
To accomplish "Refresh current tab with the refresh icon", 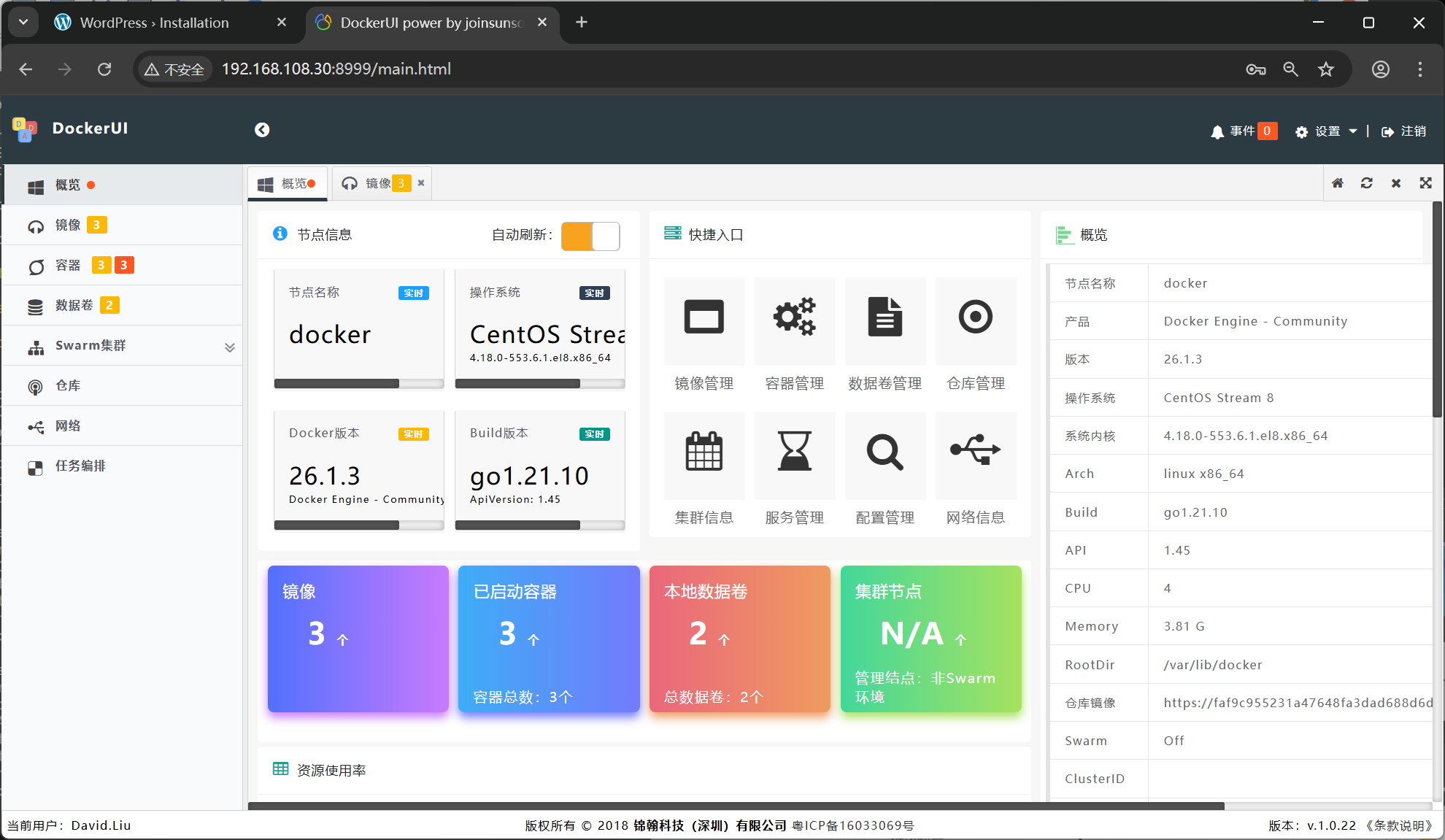I will tap(1366, 183).
